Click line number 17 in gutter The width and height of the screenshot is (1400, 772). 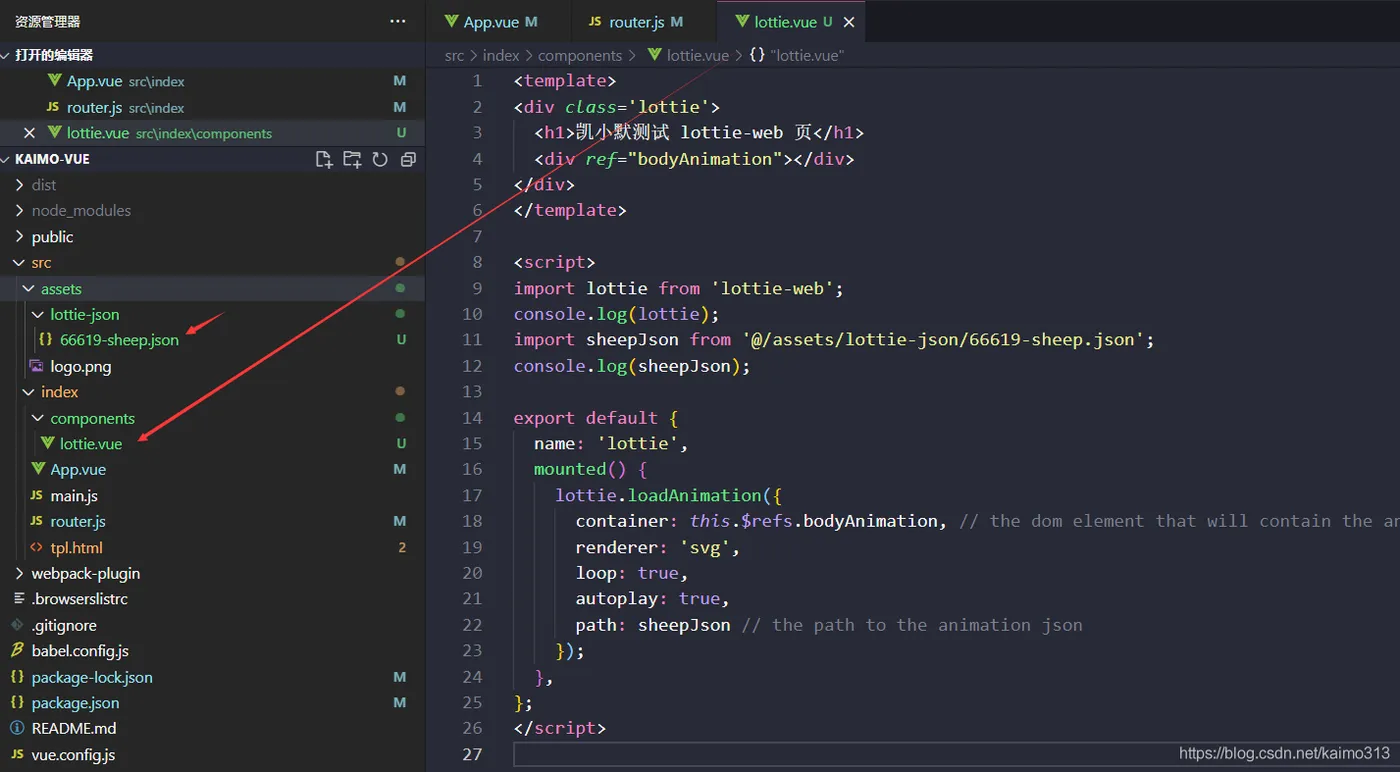point(472,496)
